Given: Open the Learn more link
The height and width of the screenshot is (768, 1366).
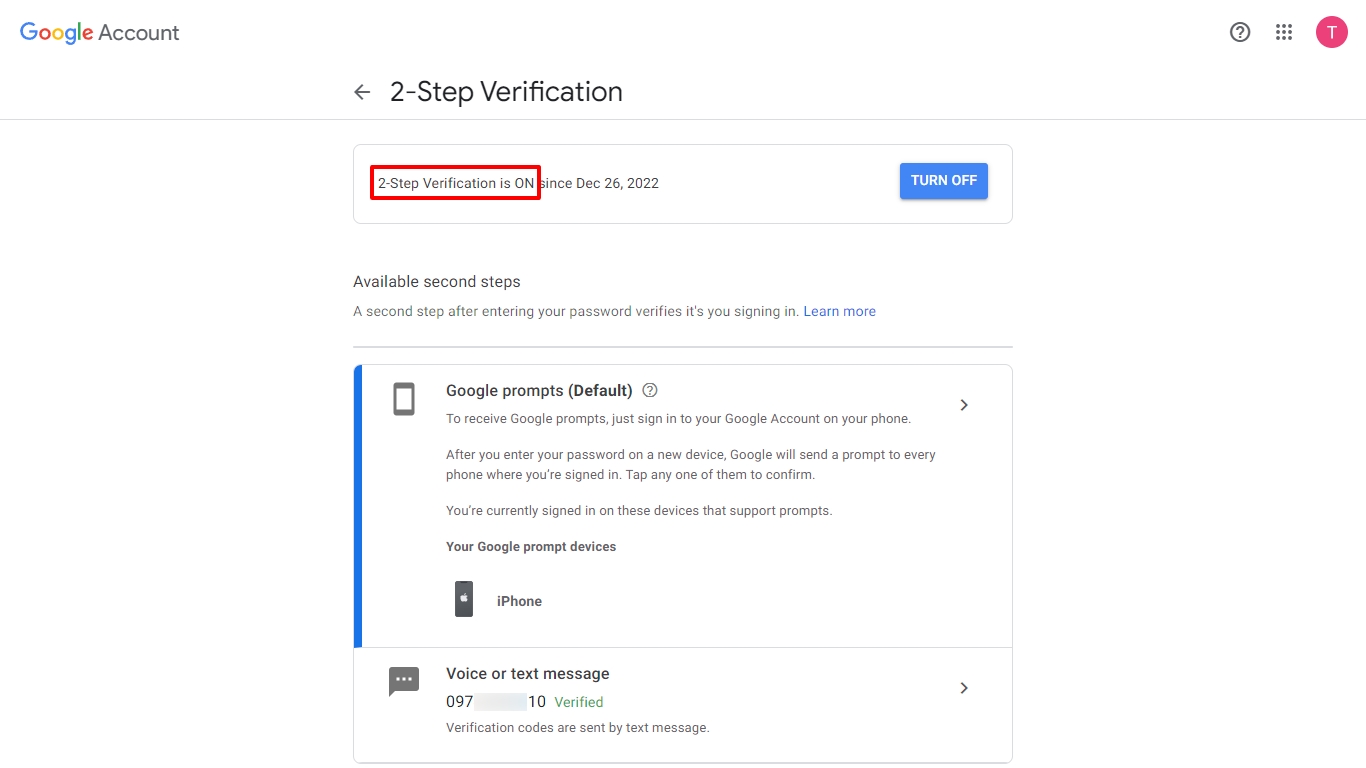Looking at the screenshot, I should point(839,311).
